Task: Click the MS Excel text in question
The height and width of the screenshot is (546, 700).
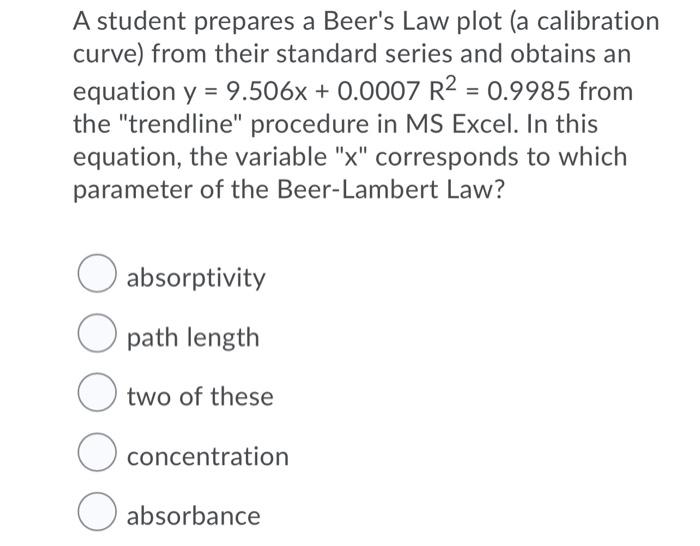Action: tap(462, 124)
